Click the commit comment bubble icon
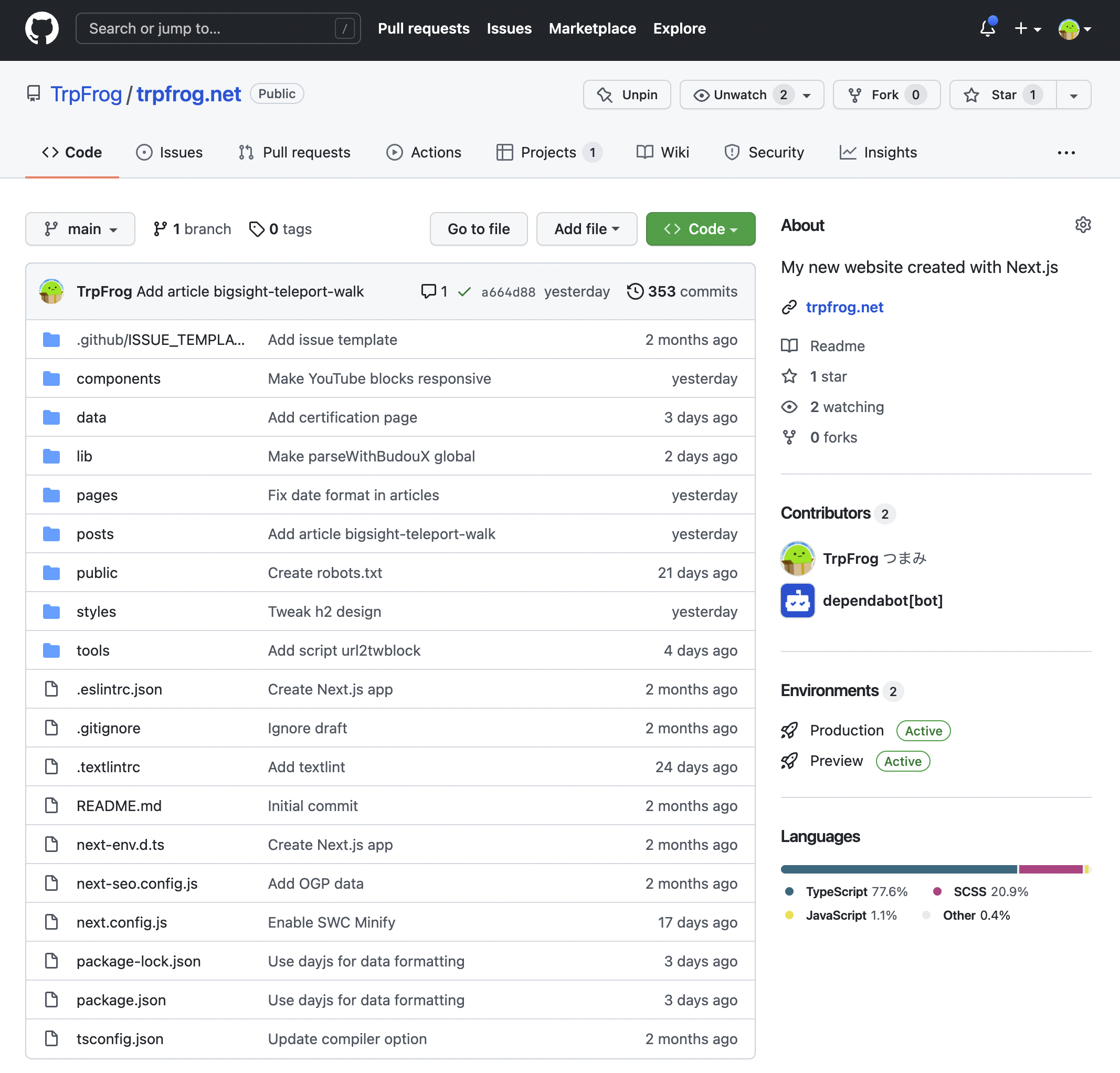The height and width of the screenshot is (1073, 1120). (428, 291)
